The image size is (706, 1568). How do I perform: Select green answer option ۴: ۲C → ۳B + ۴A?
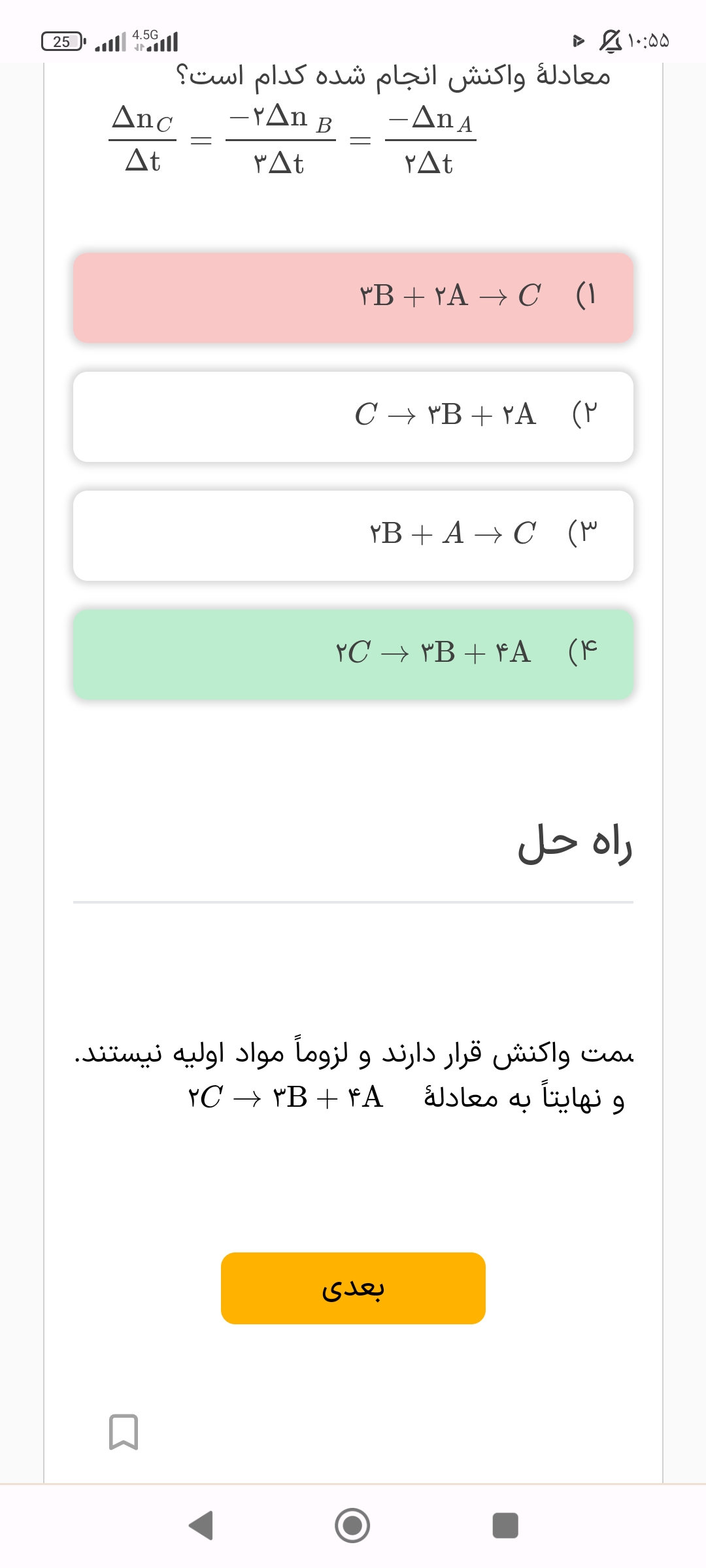click(353, 654)
